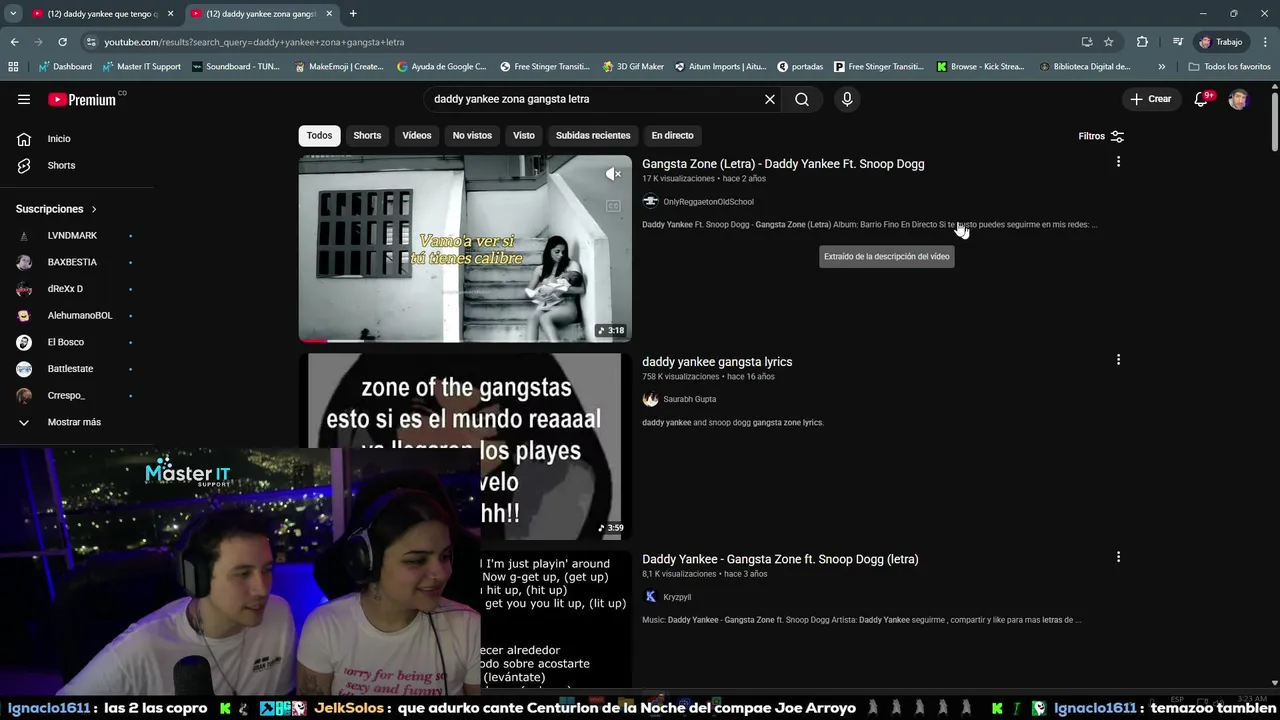Screen dimensions: 1280x720
Task: Open the account avatar menu
Action: pos(1238,99)
